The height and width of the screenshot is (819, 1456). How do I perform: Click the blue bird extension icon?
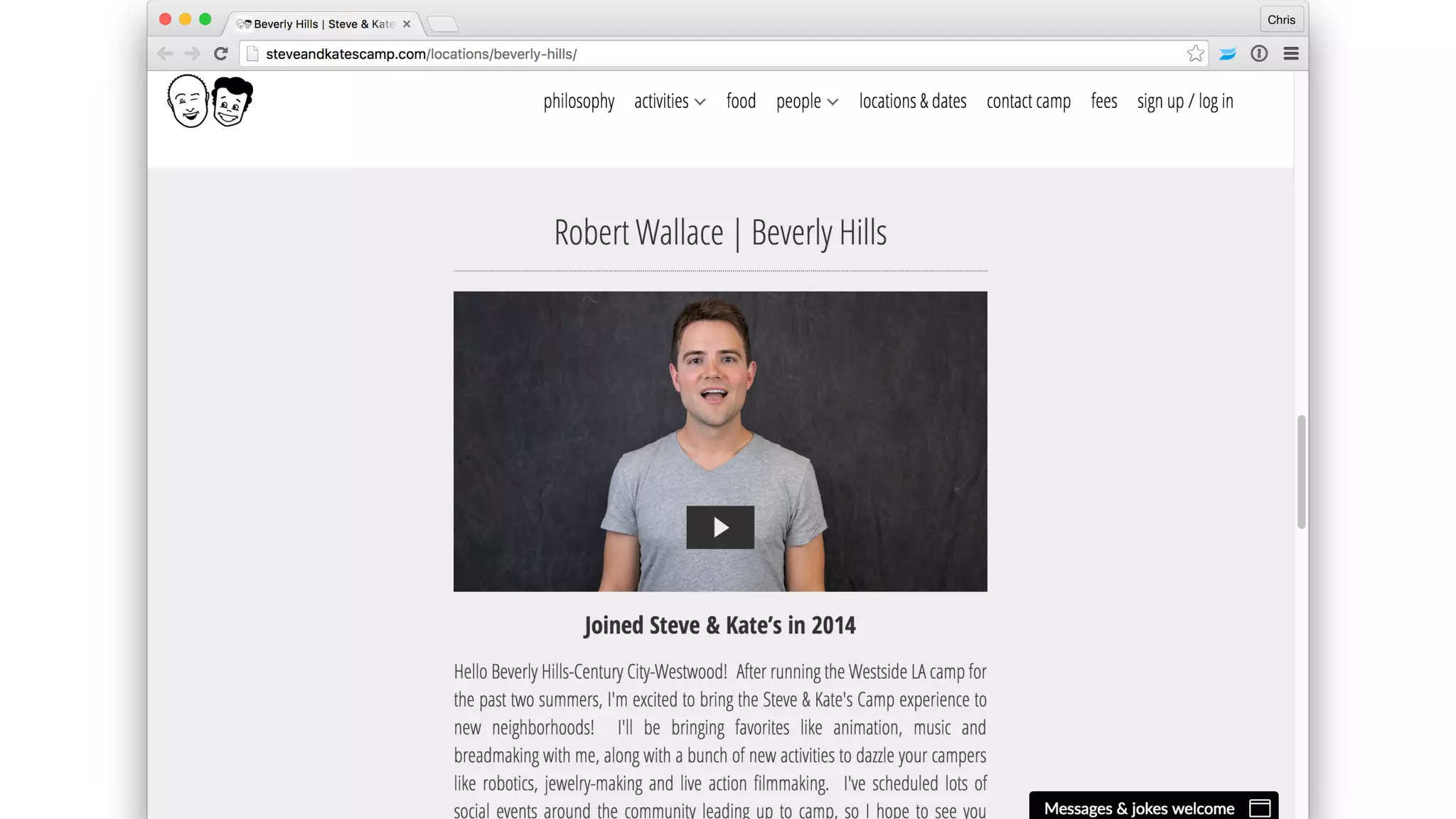coord(1227,54)
